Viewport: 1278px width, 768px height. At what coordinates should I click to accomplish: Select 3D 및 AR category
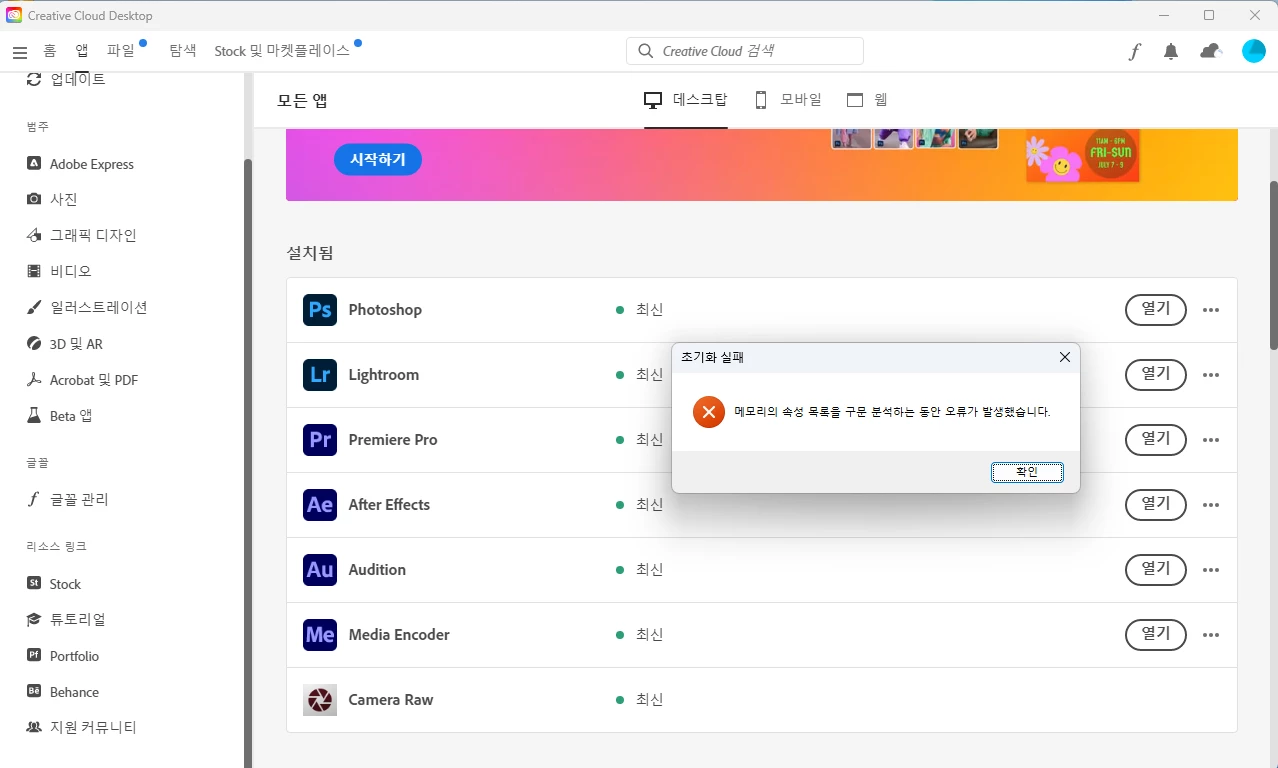pyautogui.click(x=65, y=344)
